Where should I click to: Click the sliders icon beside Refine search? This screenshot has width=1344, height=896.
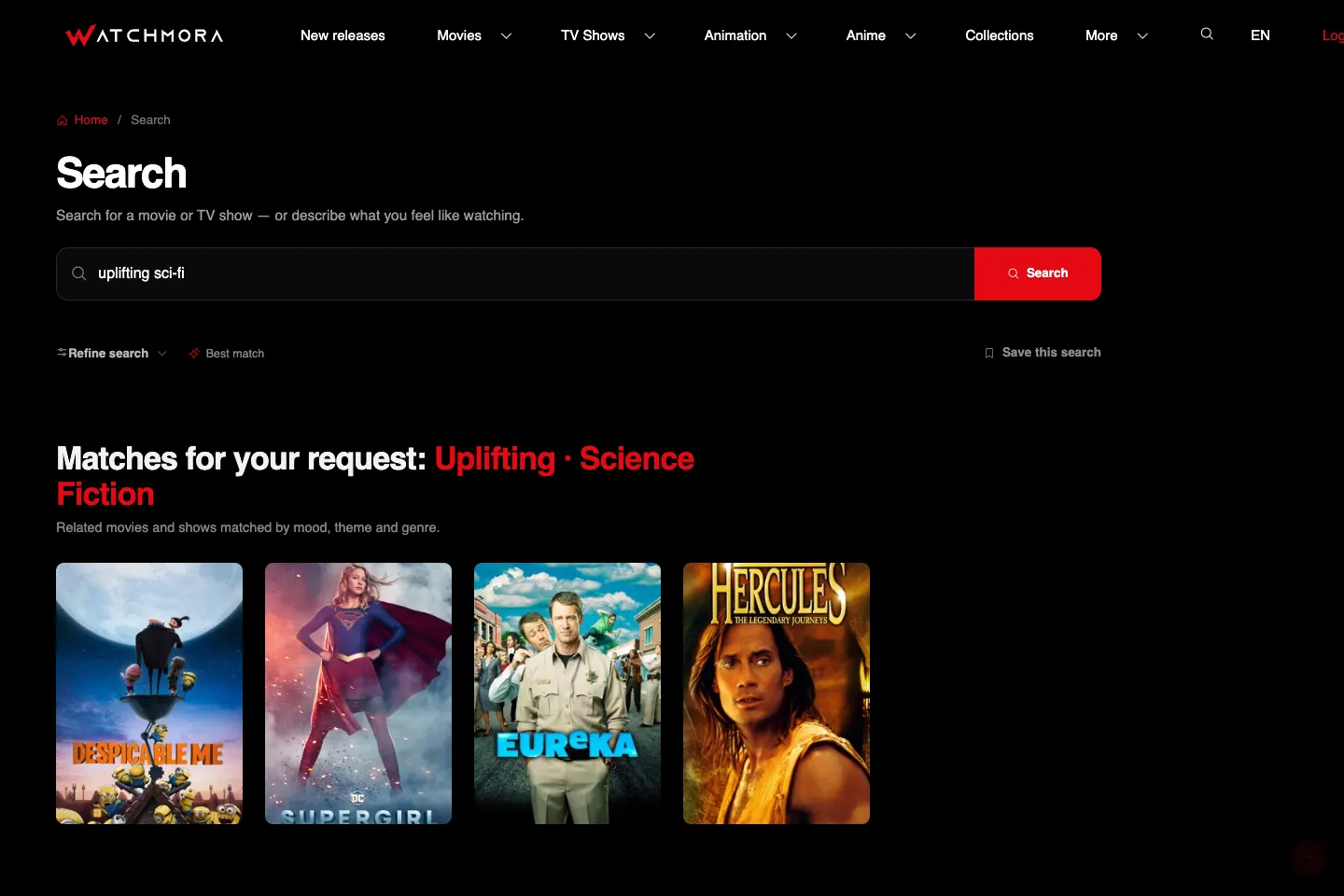click(62, 353)
